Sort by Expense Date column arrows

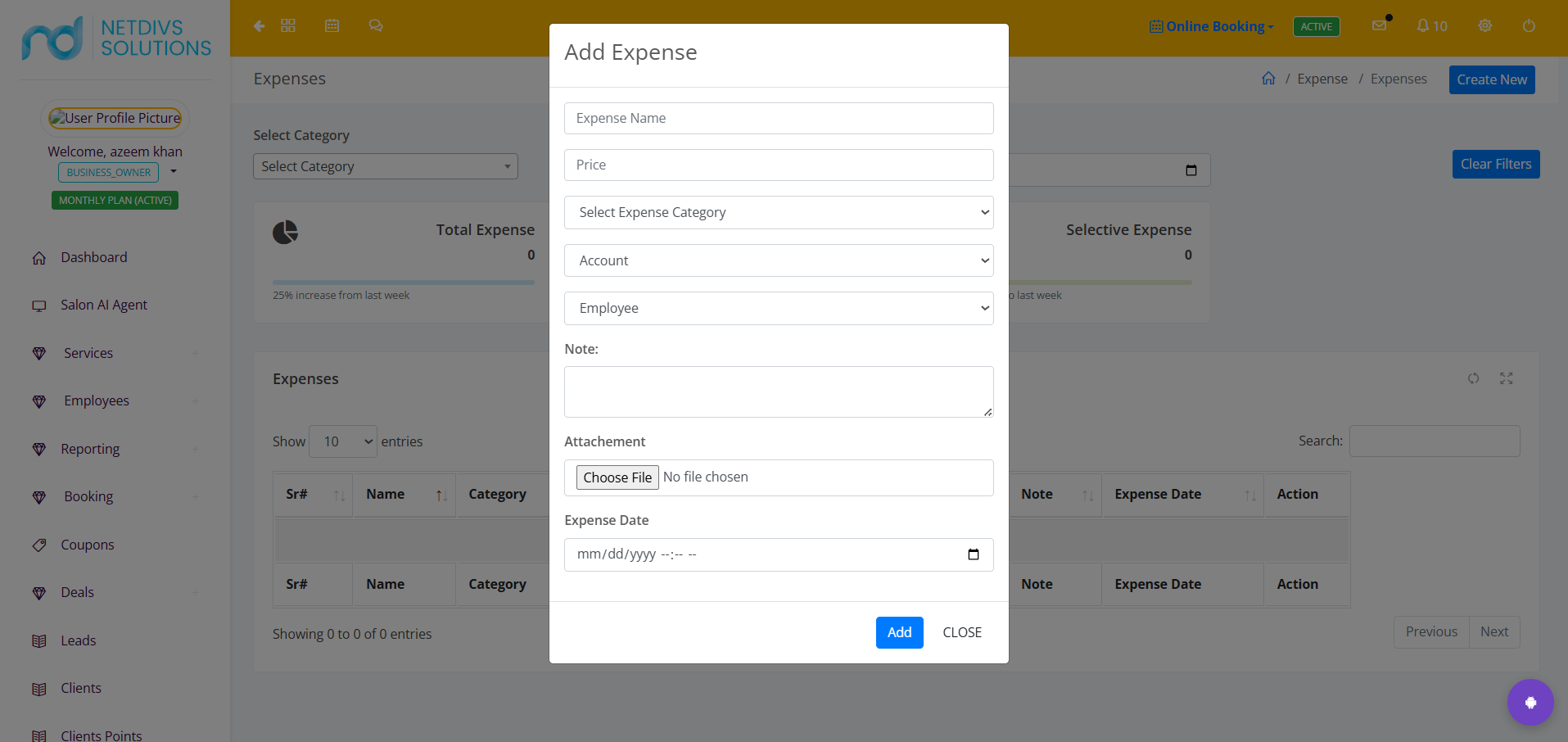click(x=1250, y=495)
